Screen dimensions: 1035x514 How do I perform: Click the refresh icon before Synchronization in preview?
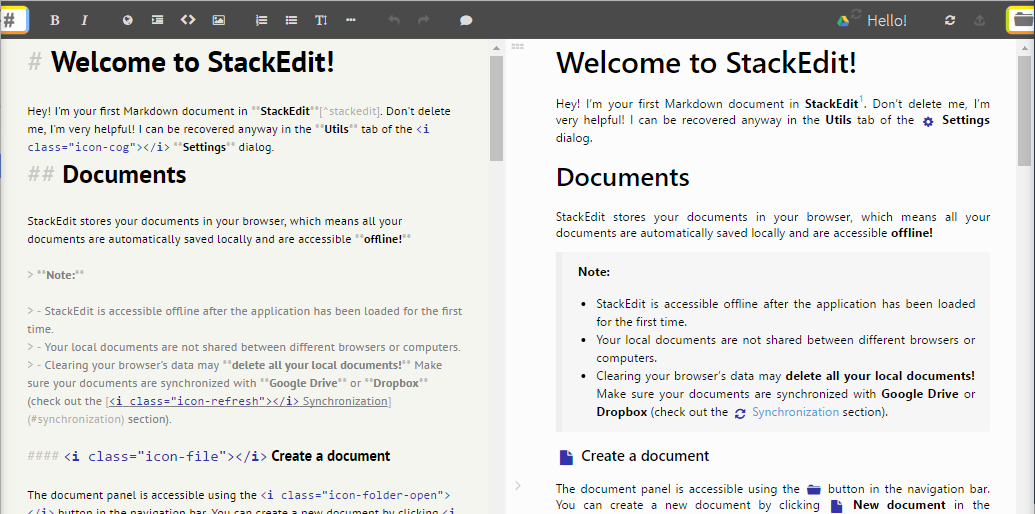click(x=740, y=413)
